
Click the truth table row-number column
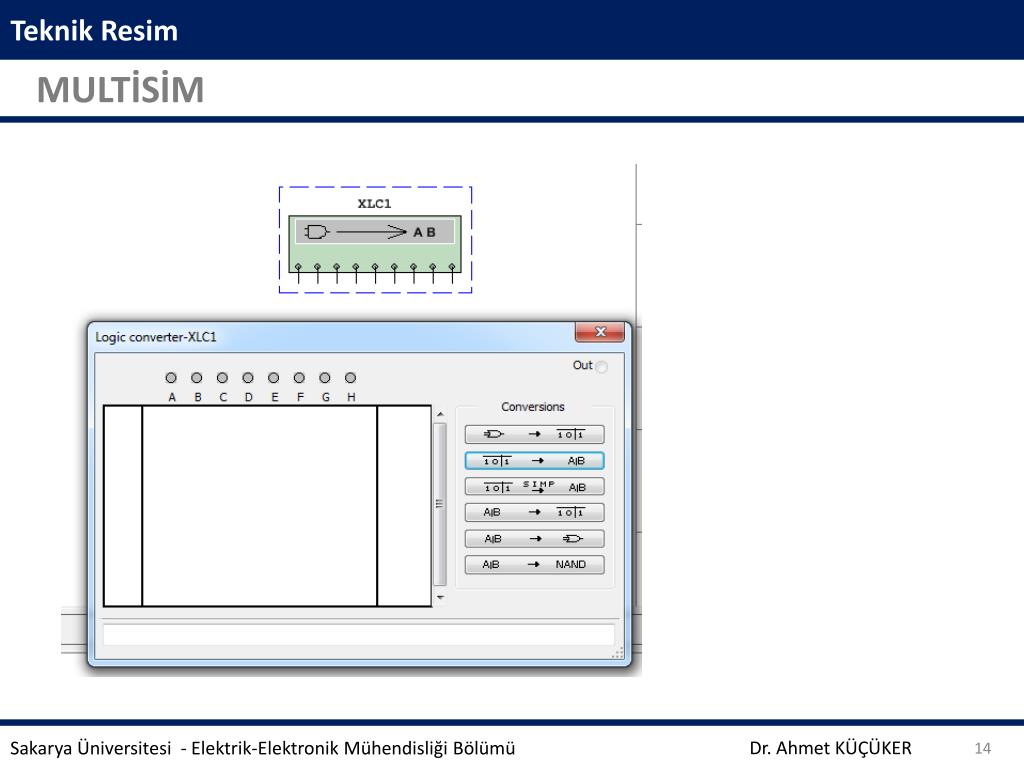coord(123,506)
